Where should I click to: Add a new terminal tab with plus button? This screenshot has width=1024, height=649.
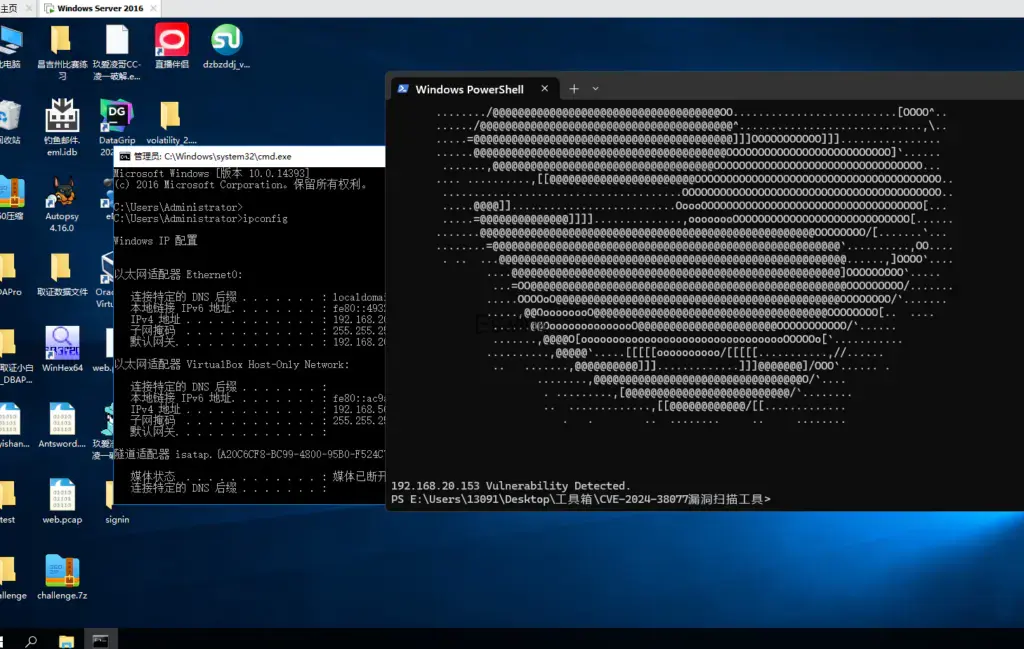pos(574,89)
